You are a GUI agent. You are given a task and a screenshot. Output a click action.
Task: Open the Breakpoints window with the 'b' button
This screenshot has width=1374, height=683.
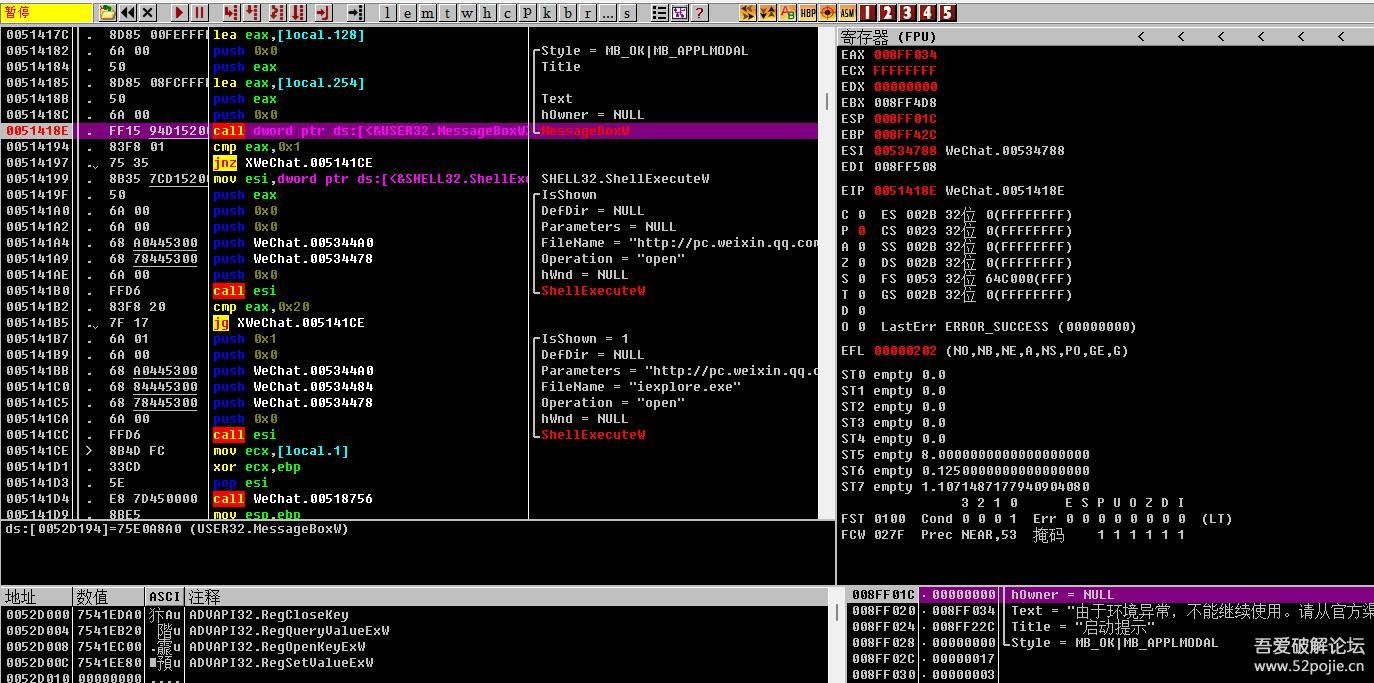[x=568, y=13]
